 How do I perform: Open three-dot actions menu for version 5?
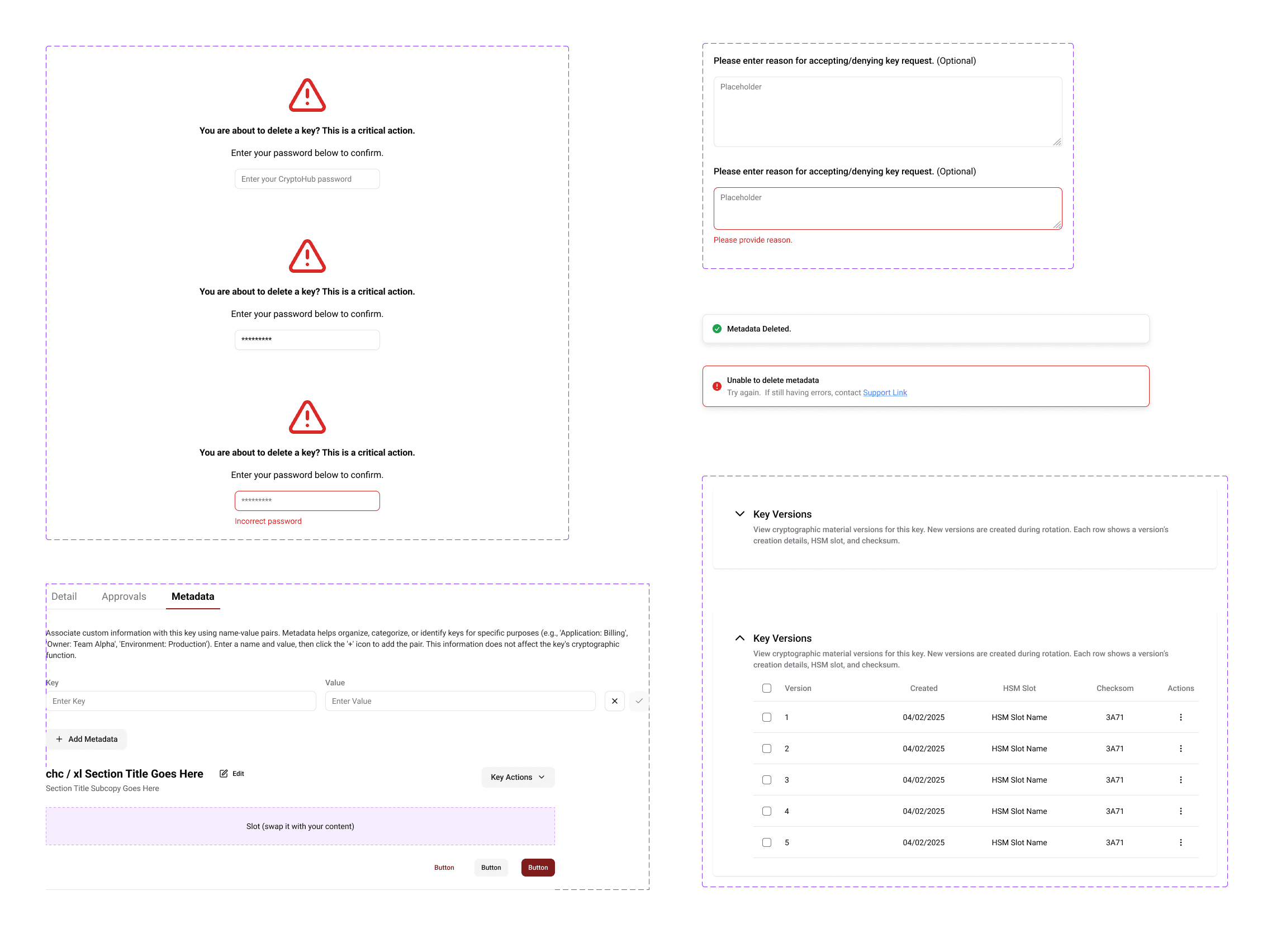(1180, 842)
